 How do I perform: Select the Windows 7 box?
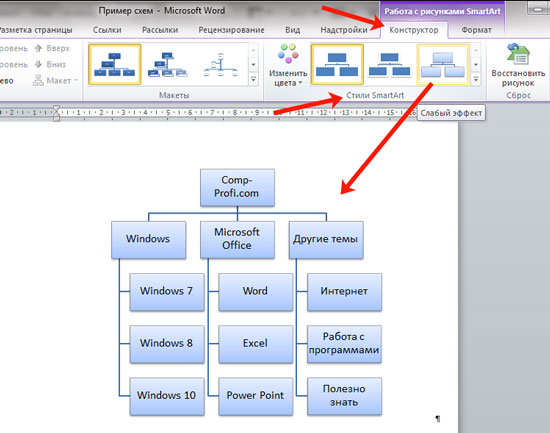(x=167, y=292)
